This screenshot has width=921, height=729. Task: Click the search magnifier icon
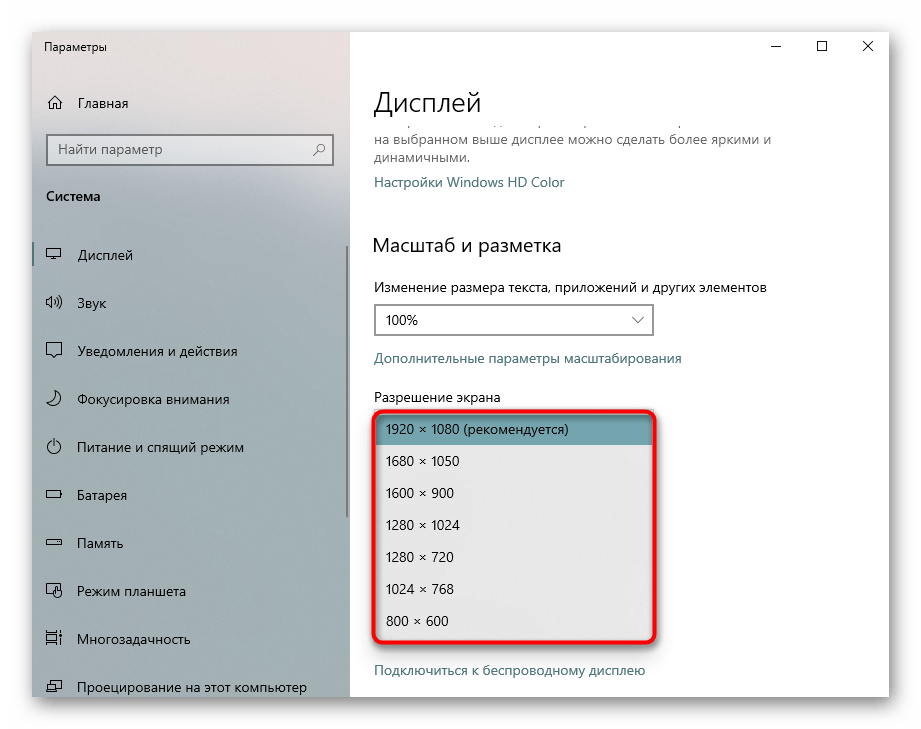[x=319, y=150]
